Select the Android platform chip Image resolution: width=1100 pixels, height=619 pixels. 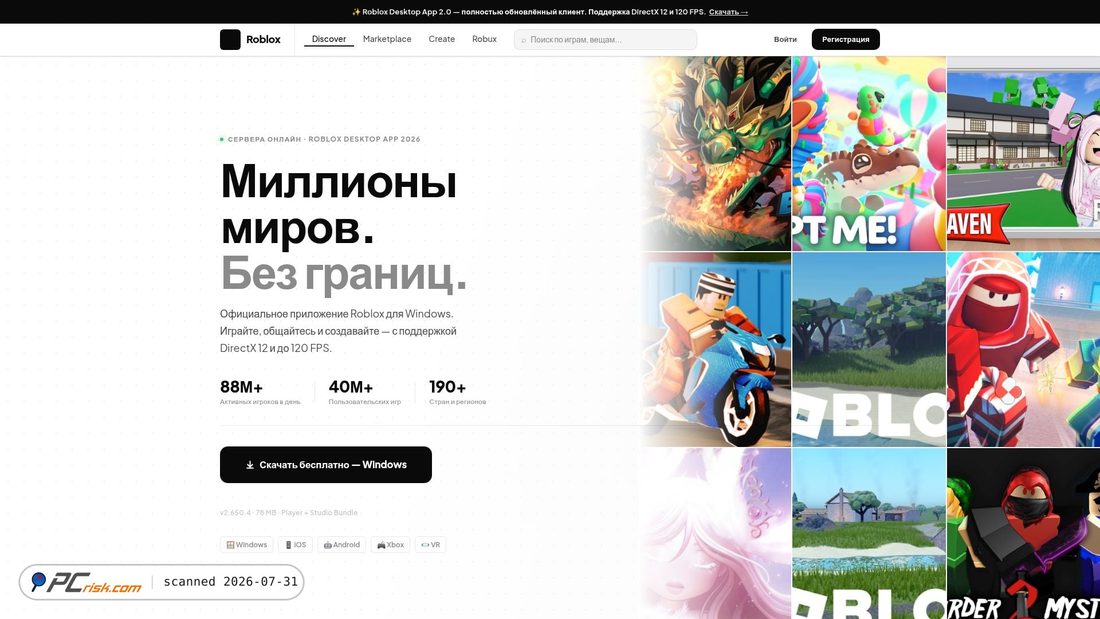[x=342, y=545]
